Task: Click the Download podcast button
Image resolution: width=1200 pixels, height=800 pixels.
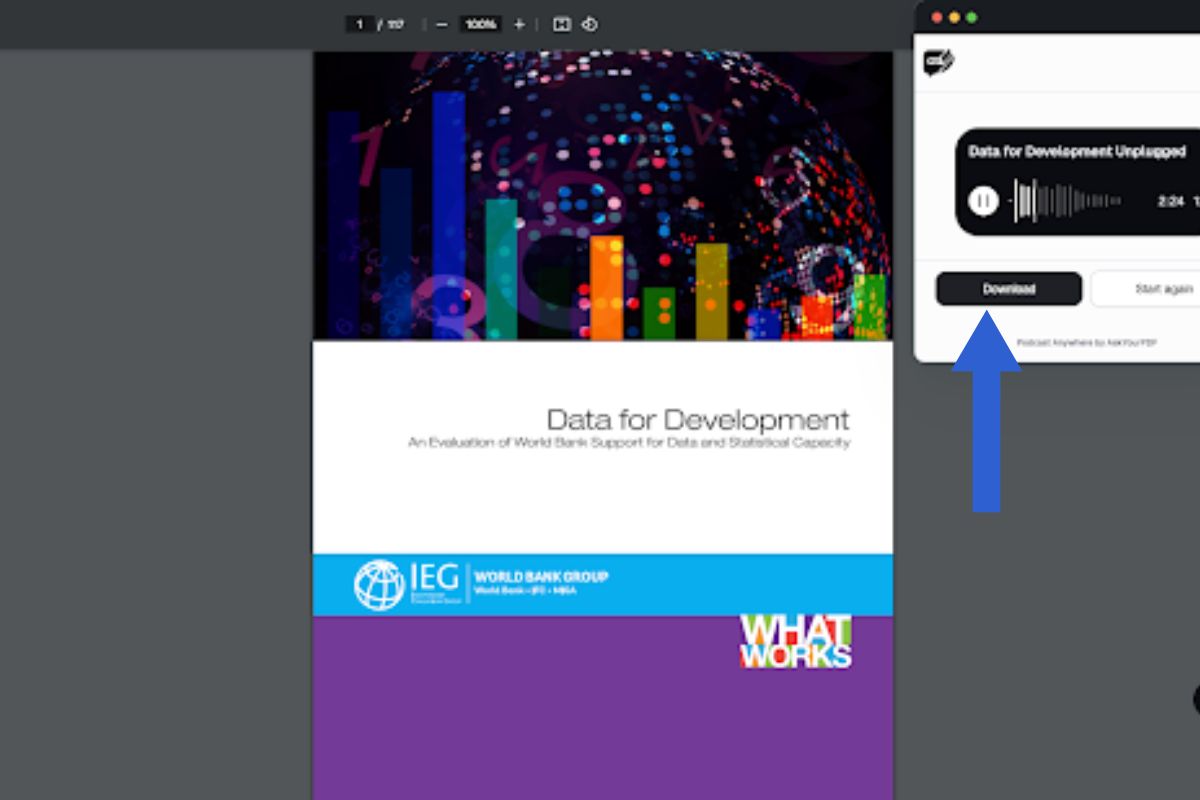Action: click(x=1008, y=289)
